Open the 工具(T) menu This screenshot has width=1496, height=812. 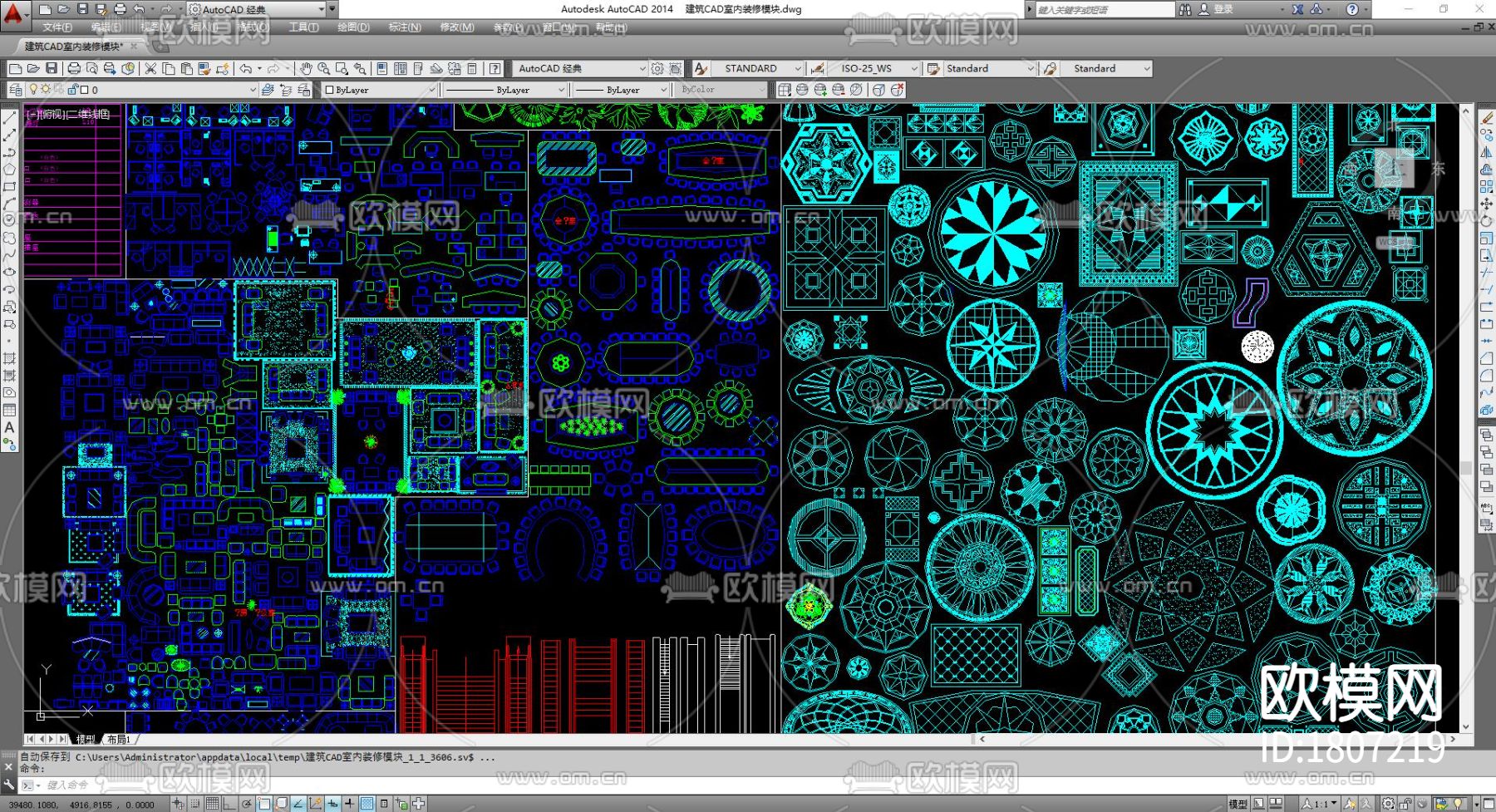pos(303,27)
